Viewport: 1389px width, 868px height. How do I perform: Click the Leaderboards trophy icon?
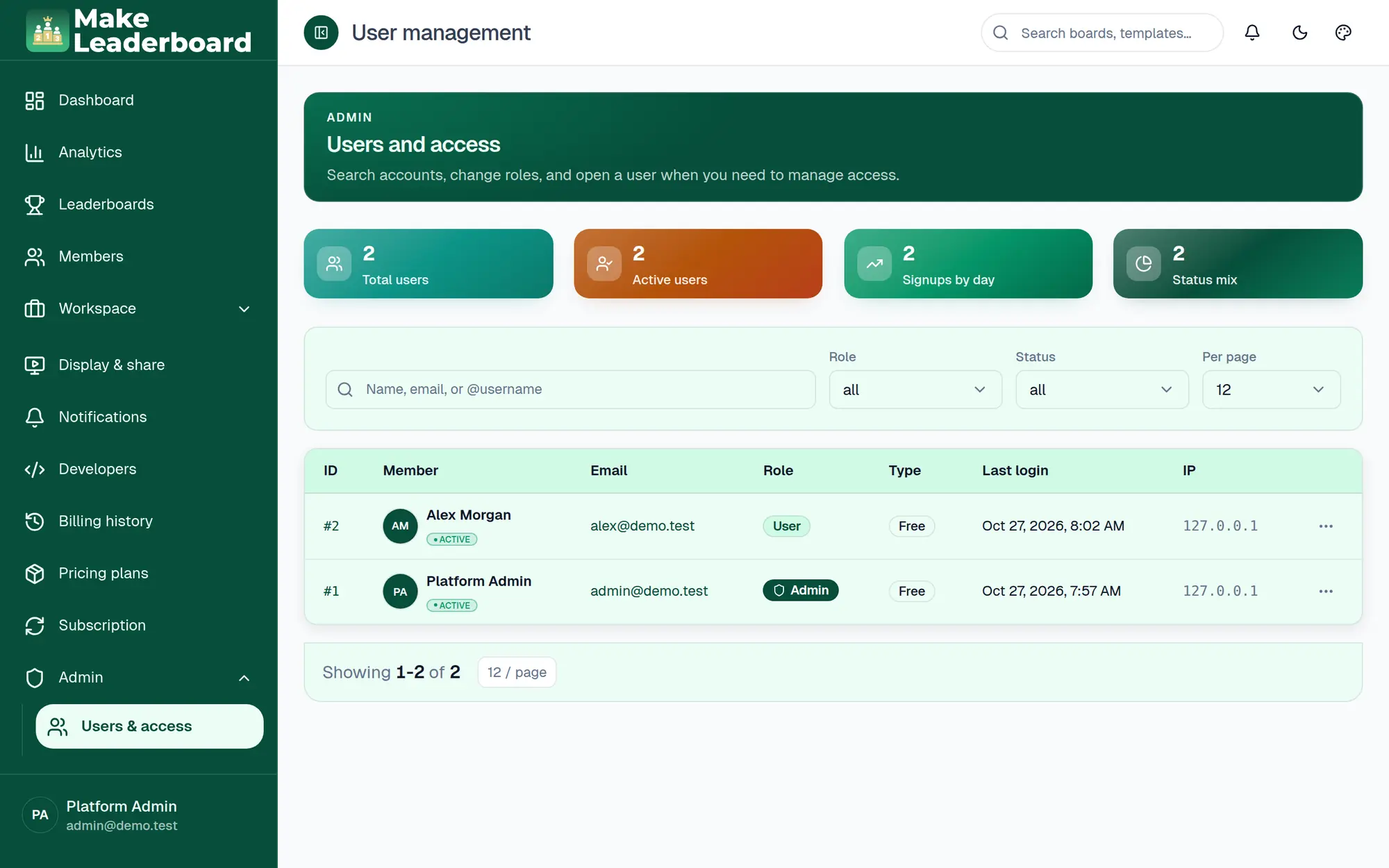(35, 205)
